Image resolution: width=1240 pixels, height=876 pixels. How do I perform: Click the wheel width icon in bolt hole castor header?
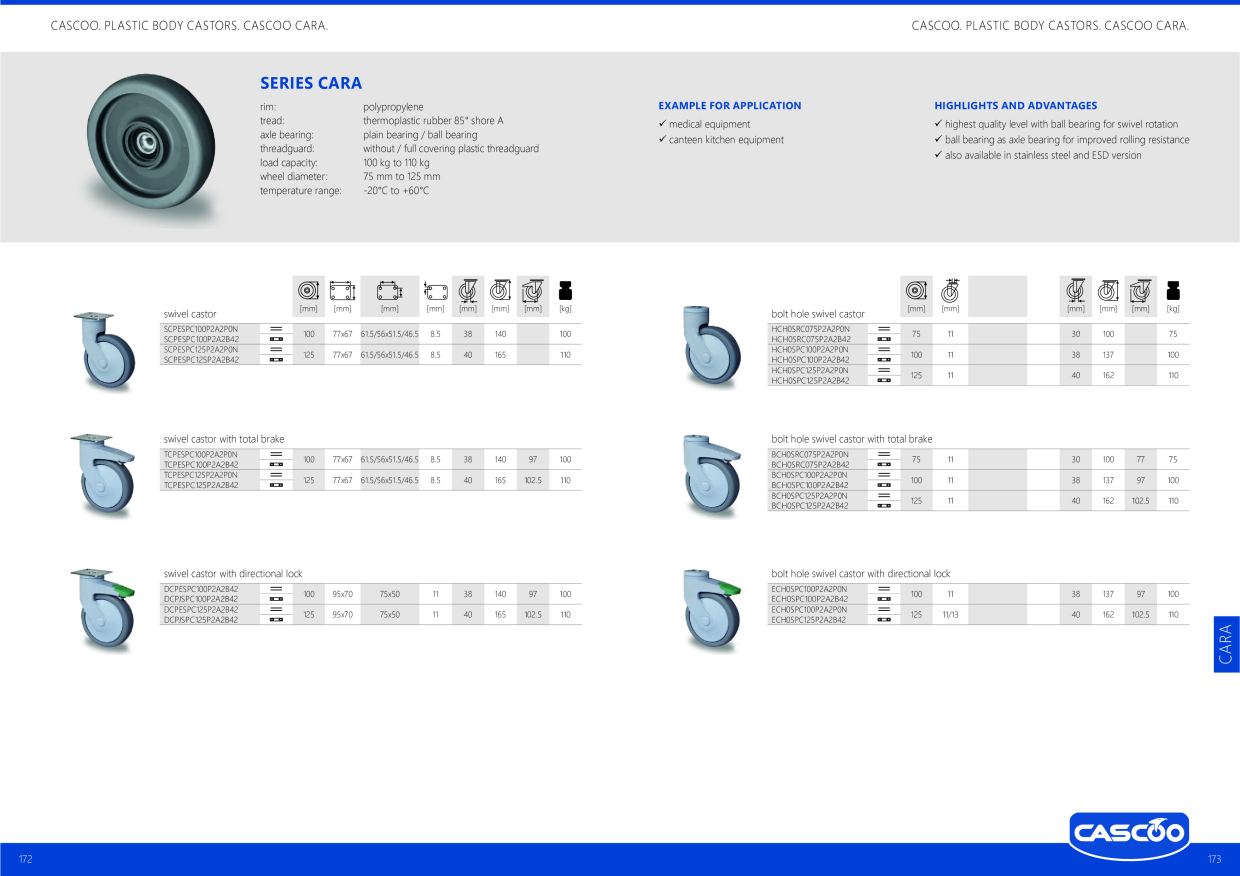(1075, 290)
